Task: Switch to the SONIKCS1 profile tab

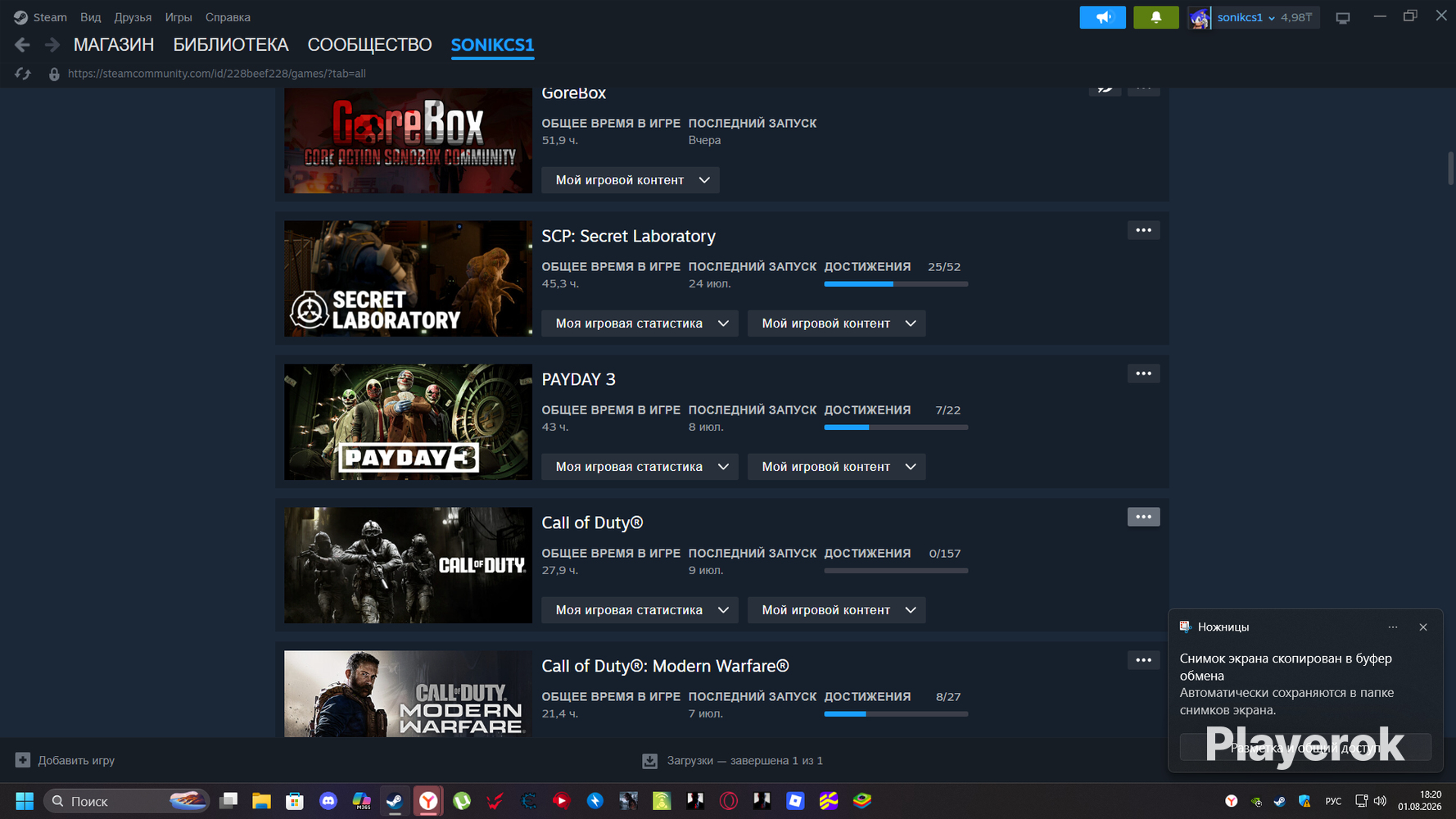Action: click(492, 45)
